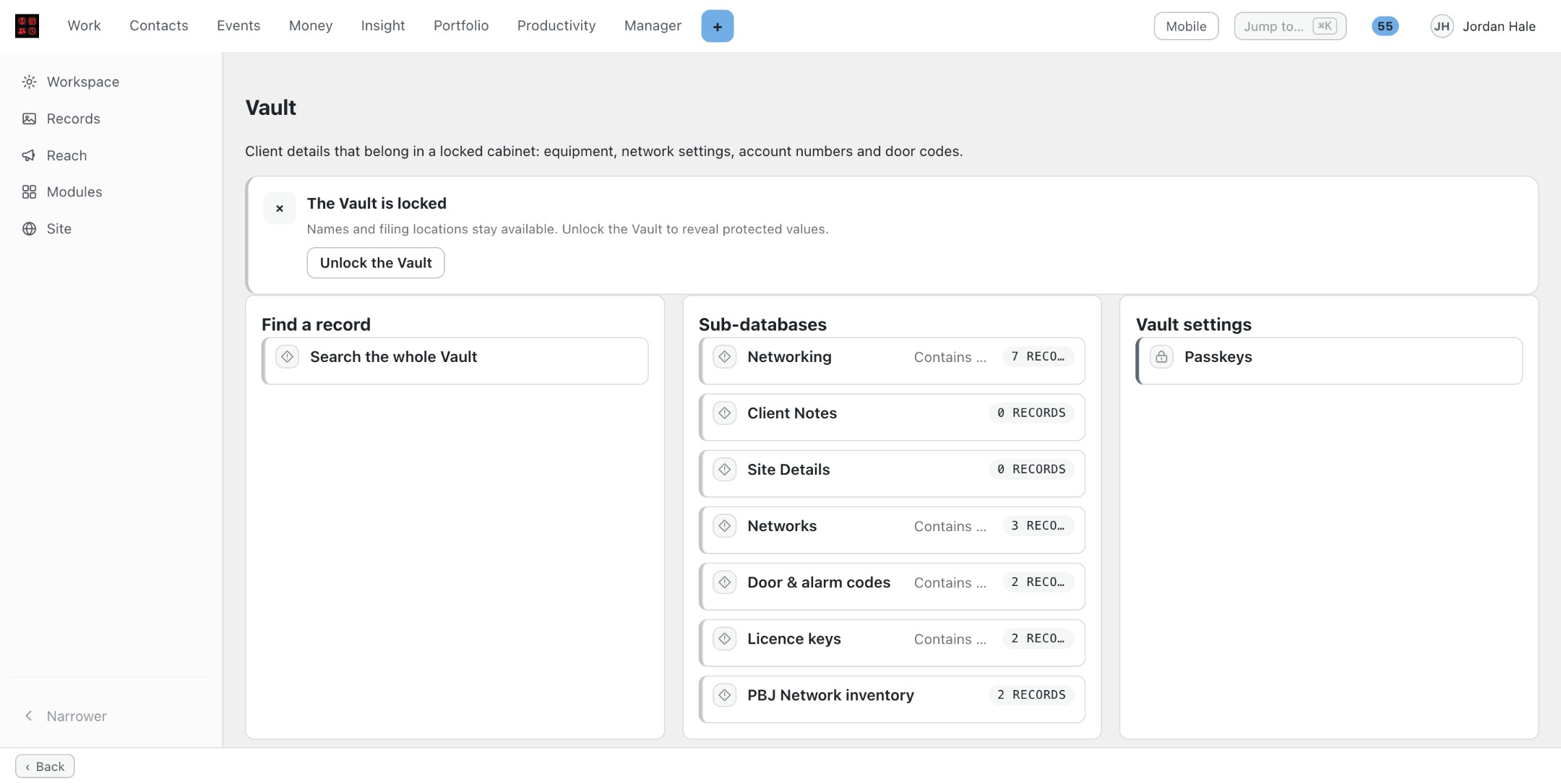Image resolution: width=1561 pixels, height=784 pixels.
Task: Open the Productivity menu
Action: point(556,25)
